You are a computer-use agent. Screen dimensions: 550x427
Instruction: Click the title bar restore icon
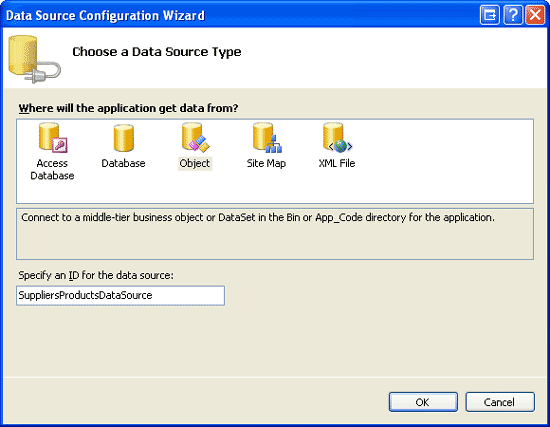[490, 15]
